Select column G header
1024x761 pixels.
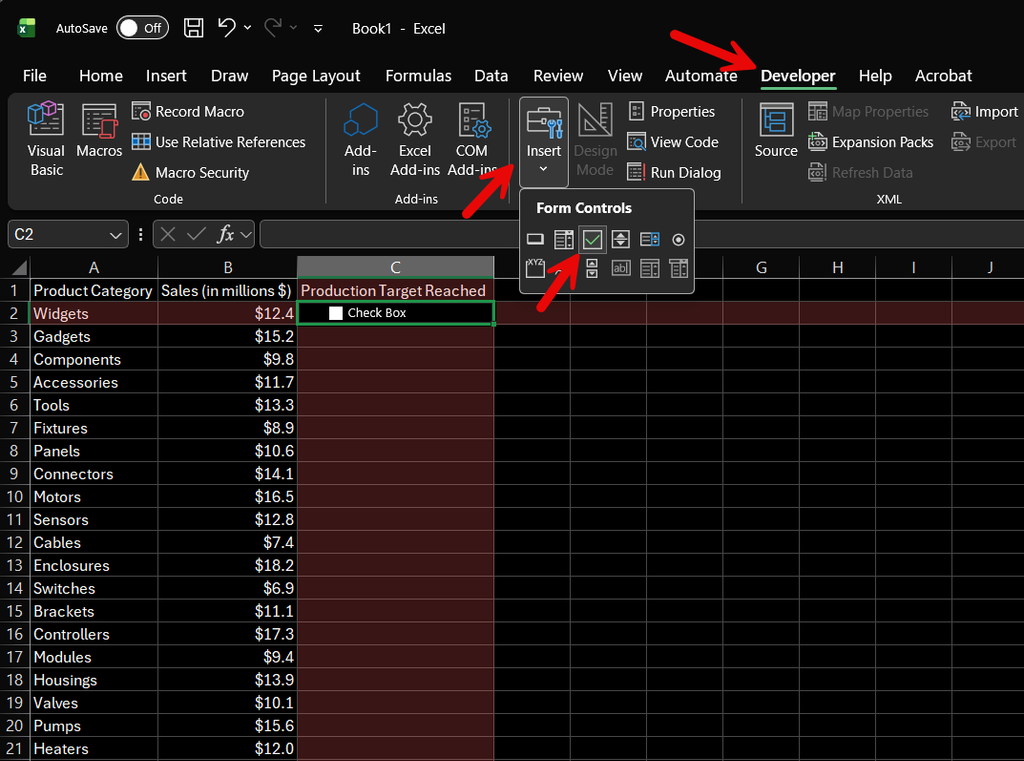point(761,267)
